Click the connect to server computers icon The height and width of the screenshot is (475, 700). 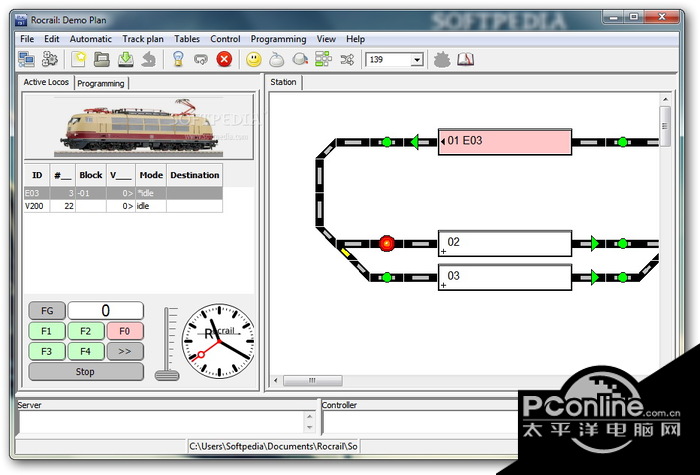26,59
